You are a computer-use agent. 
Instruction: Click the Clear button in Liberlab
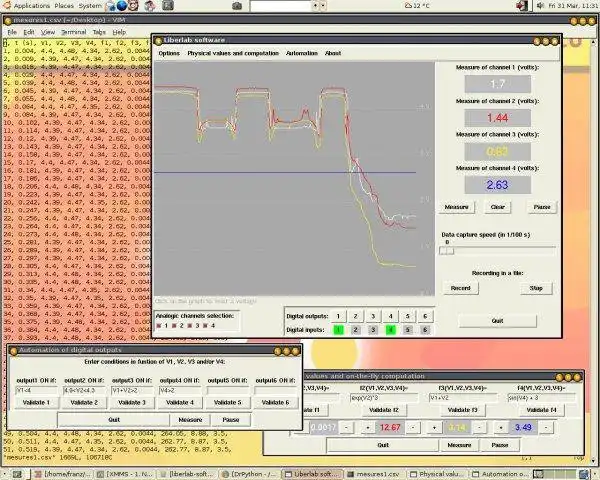[x=497, y=207]
